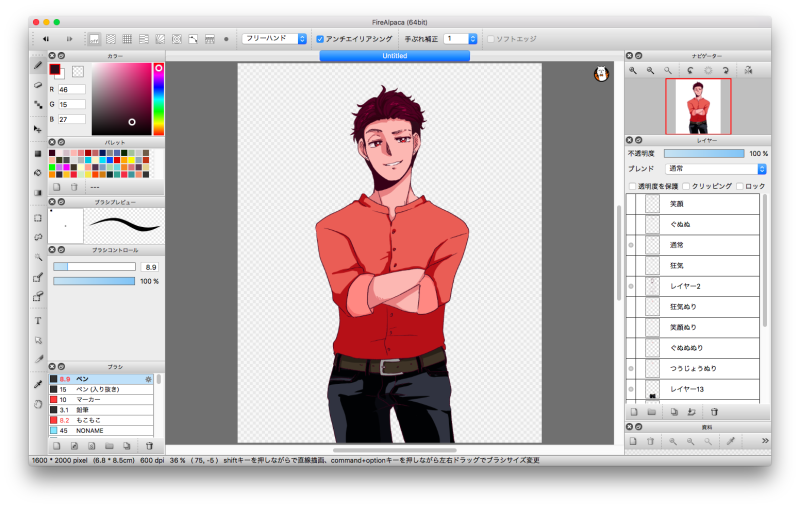Image resolution: width=800 pixels, height=507 pixels.
Task: Open the フリーハンド draw mode dropdown
Action: tap(274, 39)
